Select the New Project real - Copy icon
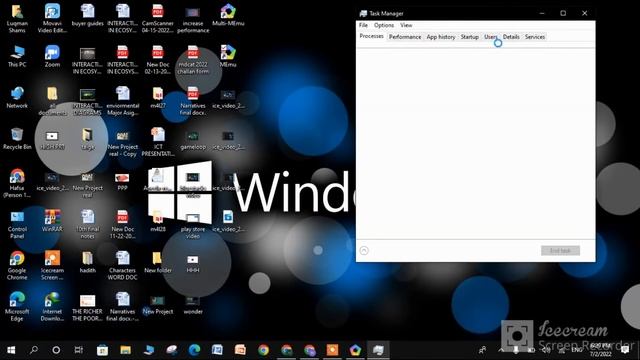 [122, 143]
